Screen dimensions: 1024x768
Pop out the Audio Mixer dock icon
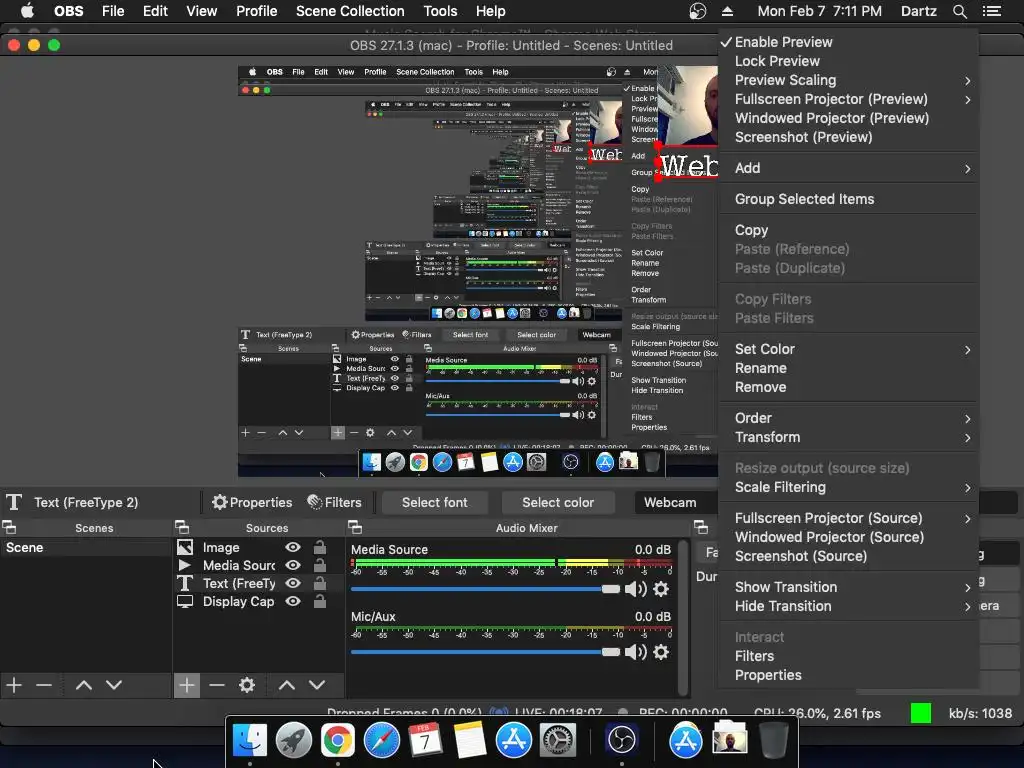(x=355, y=527)
